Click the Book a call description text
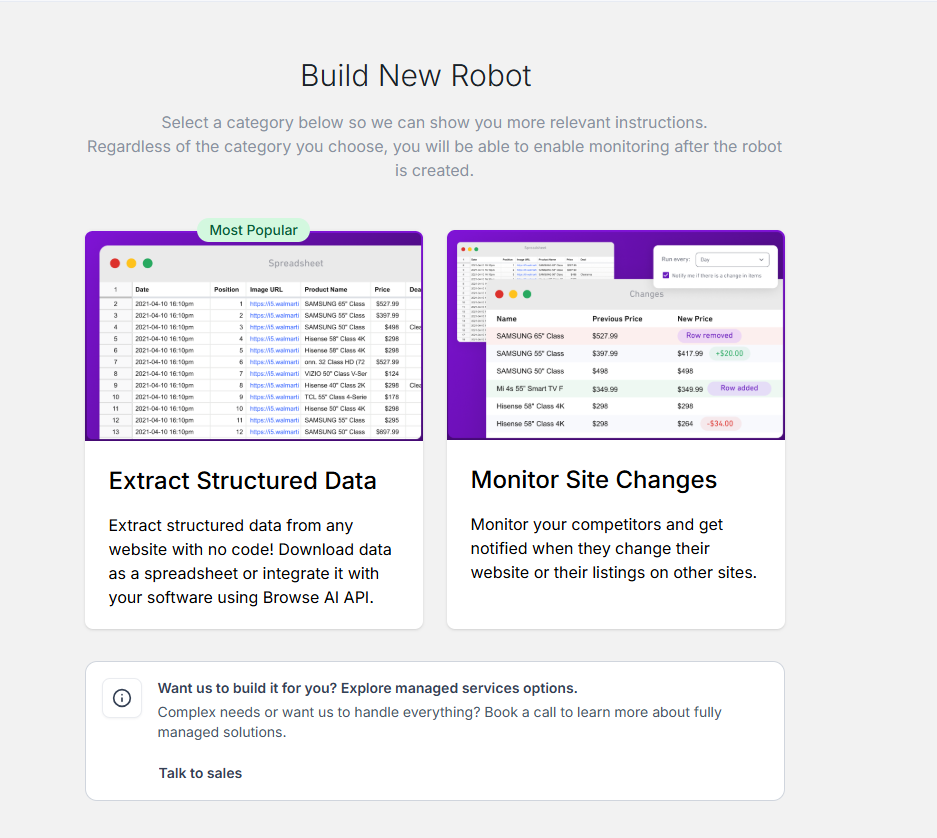Viewport: 937px width, 838px height. tap(439, 722)
